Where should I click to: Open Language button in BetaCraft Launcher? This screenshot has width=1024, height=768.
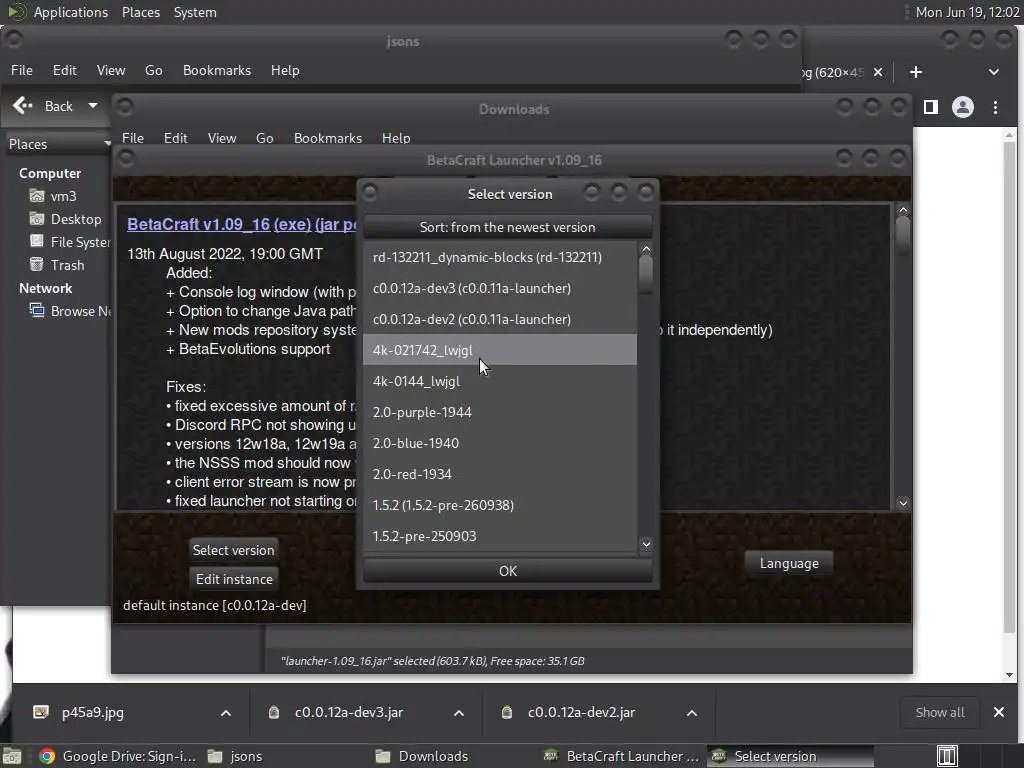point(789,563)
